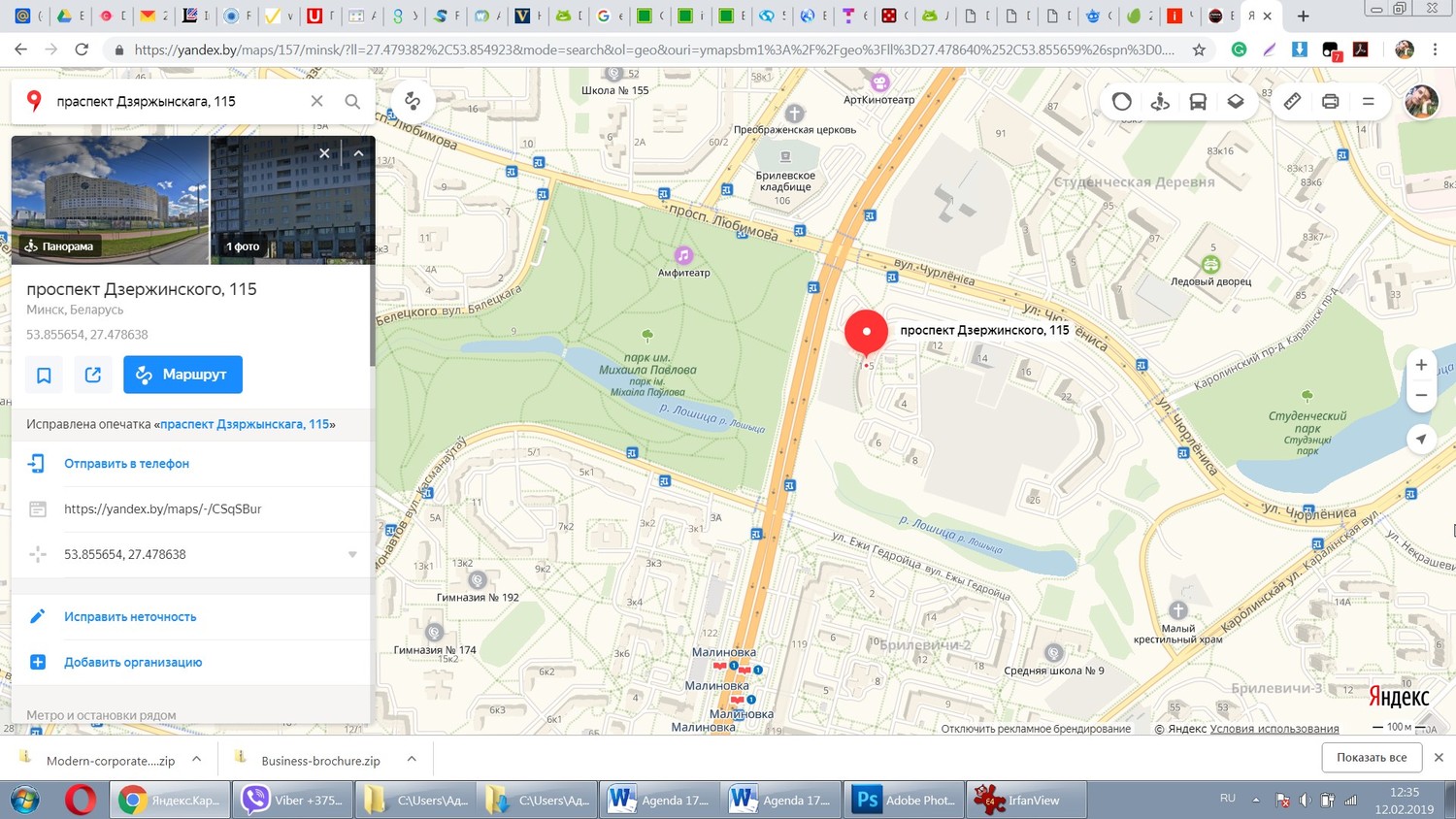Open Opera from the taskbar
The image size is (1456, 819).
point(81,801)
